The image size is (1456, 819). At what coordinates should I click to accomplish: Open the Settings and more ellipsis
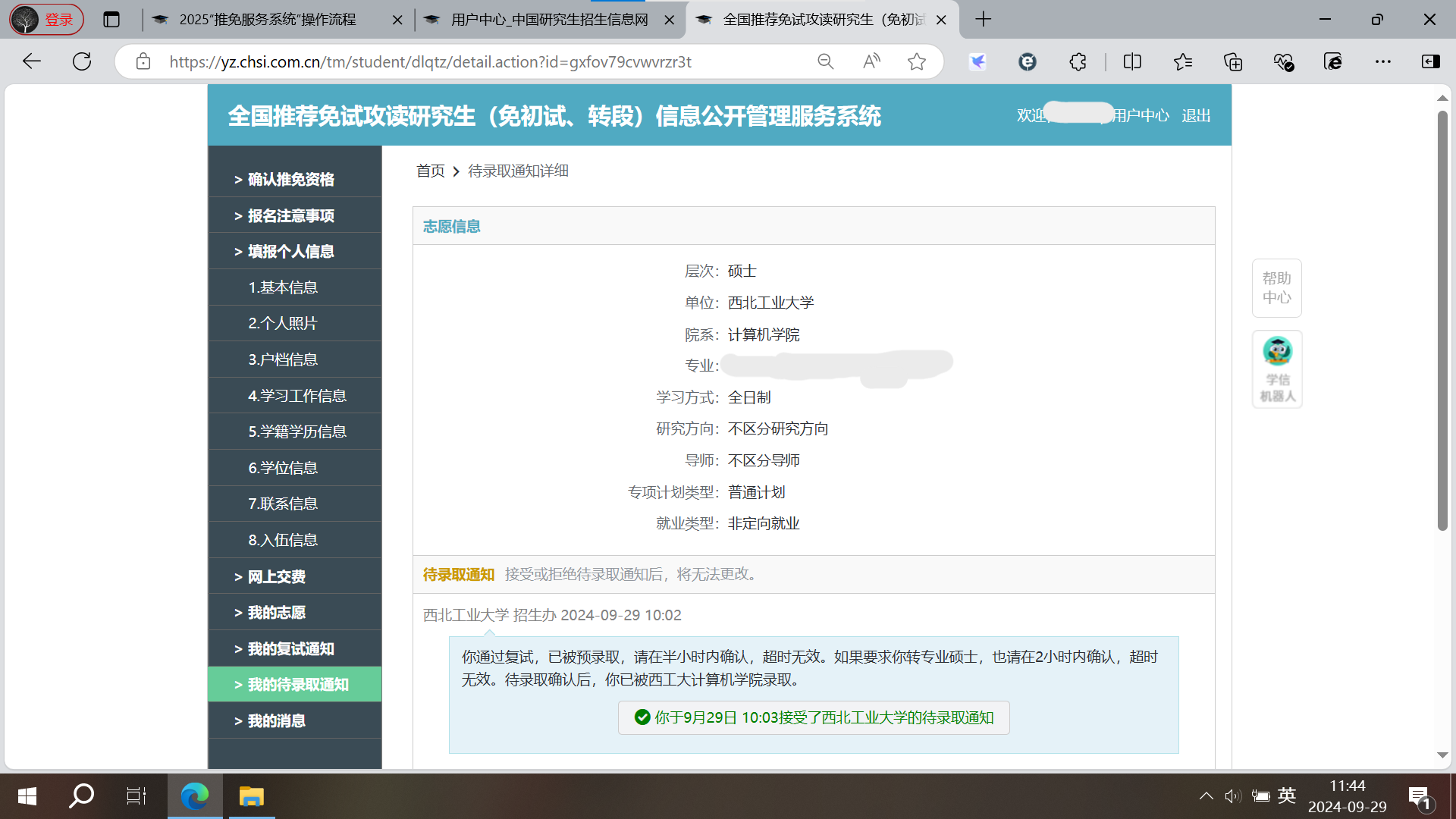1383,61
